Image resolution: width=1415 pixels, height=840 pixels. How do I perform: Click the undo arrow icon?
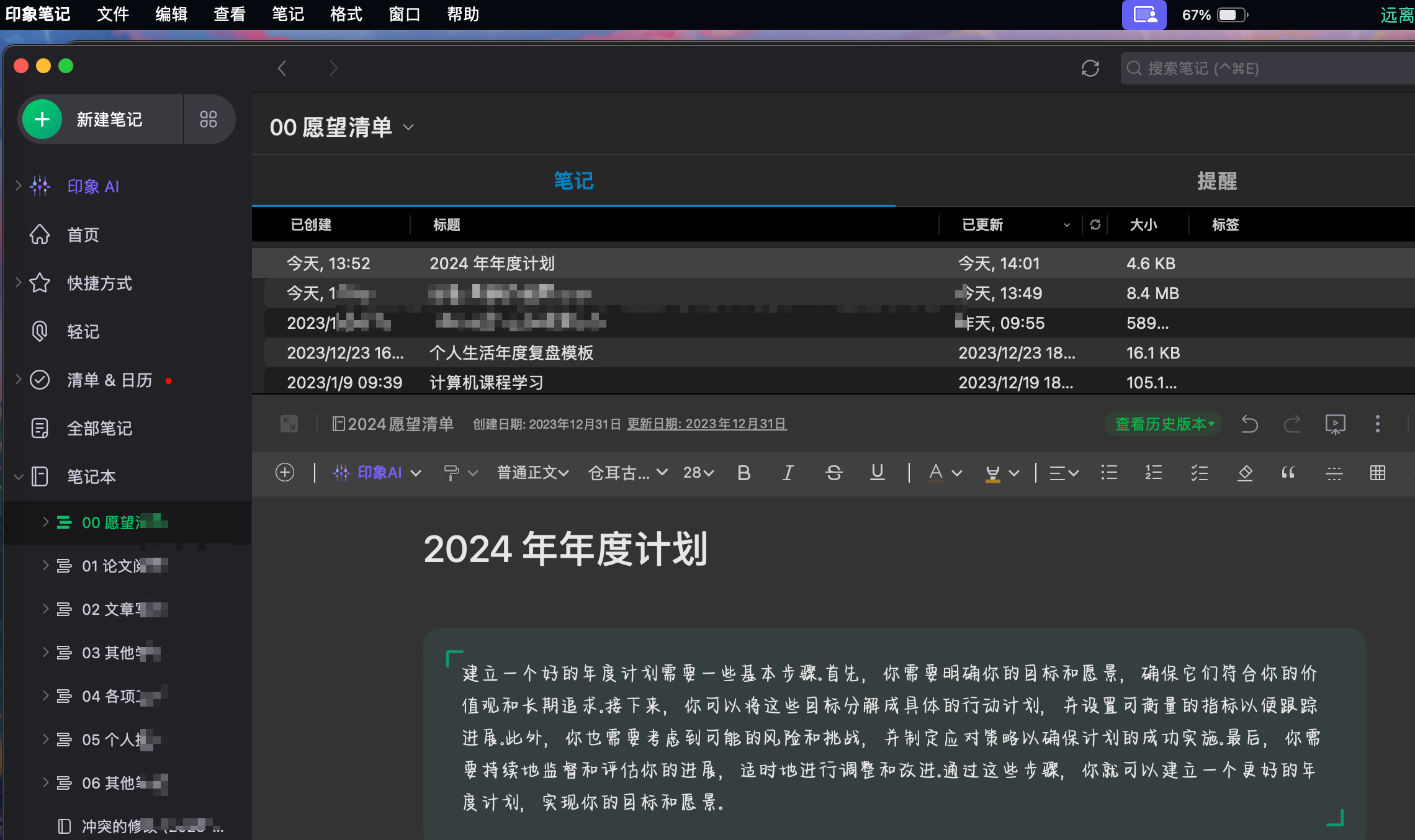pyautogui.click(x=1249, y=424)
